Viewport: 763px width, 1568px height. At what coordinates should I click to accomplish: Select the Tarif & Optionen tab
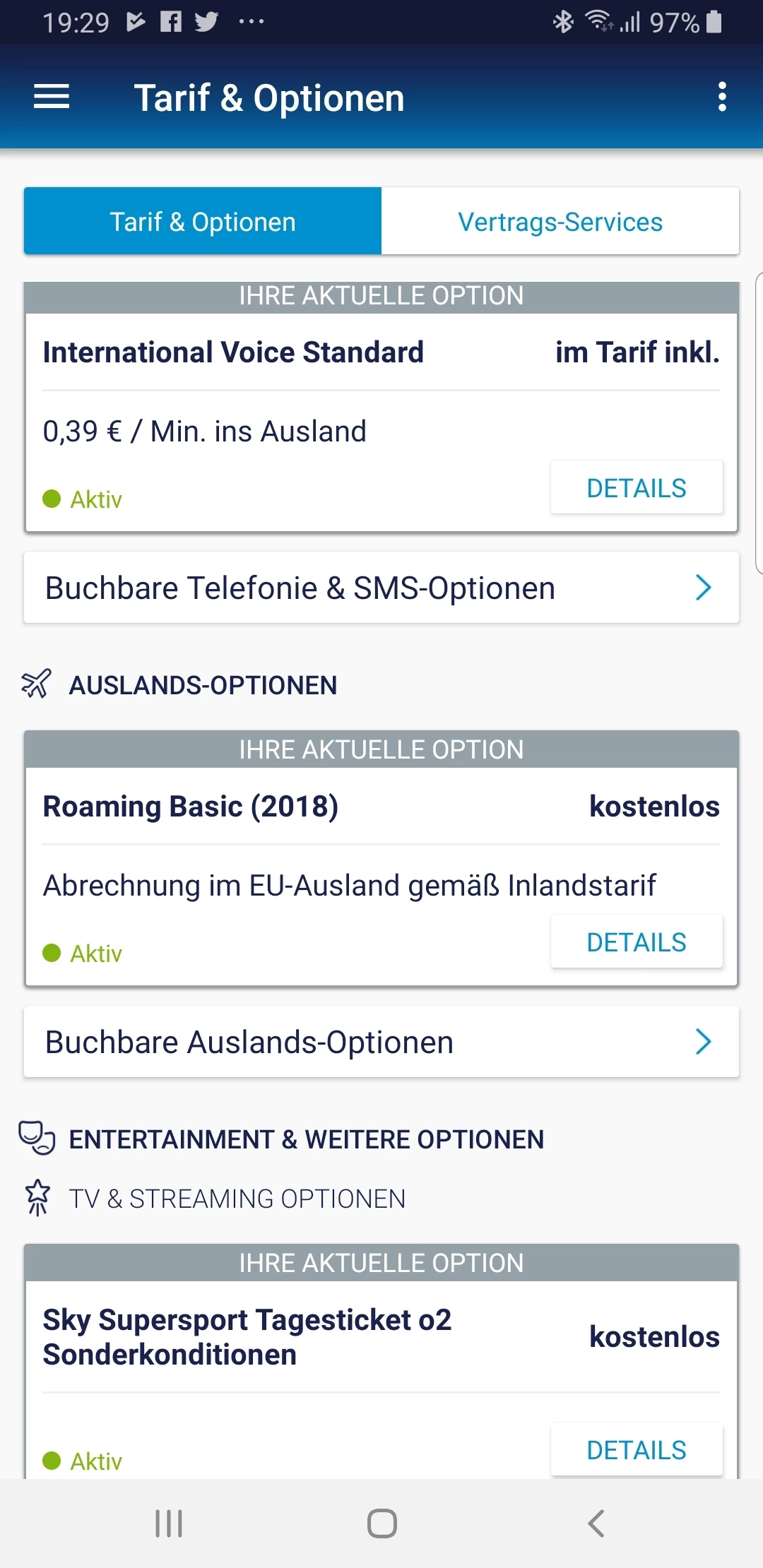point(203,222)
